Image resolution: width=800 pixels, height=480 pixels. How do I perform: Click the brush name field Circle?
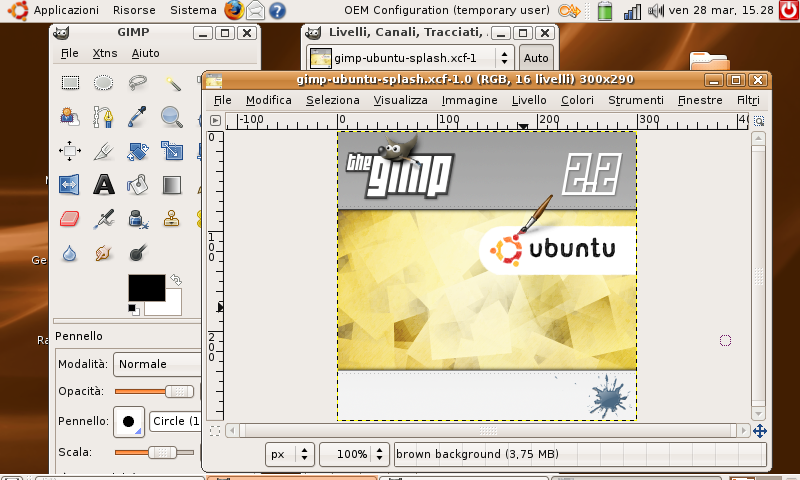click(x=175, y=421)
